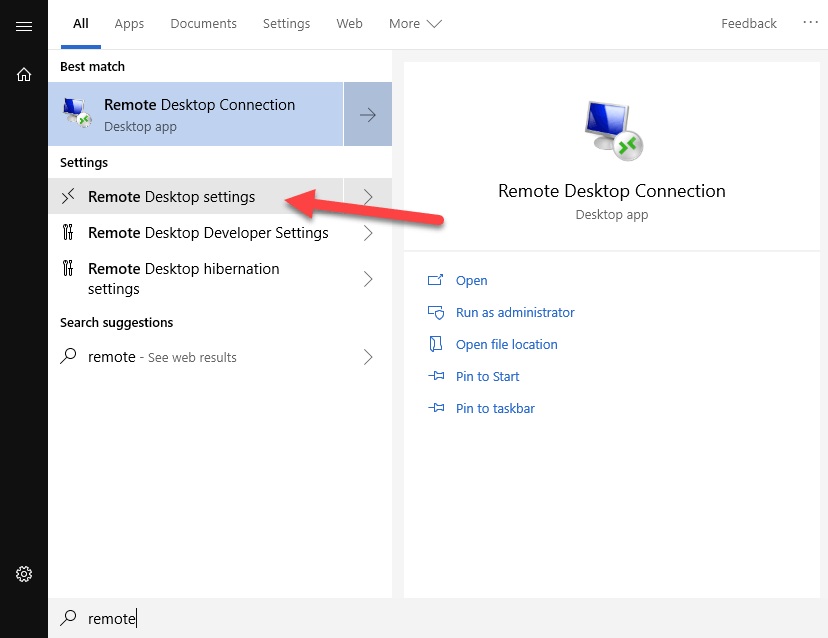Open Remote Desktop Connection via Open link
Screen dimensions: 828x638
point(472,280)
